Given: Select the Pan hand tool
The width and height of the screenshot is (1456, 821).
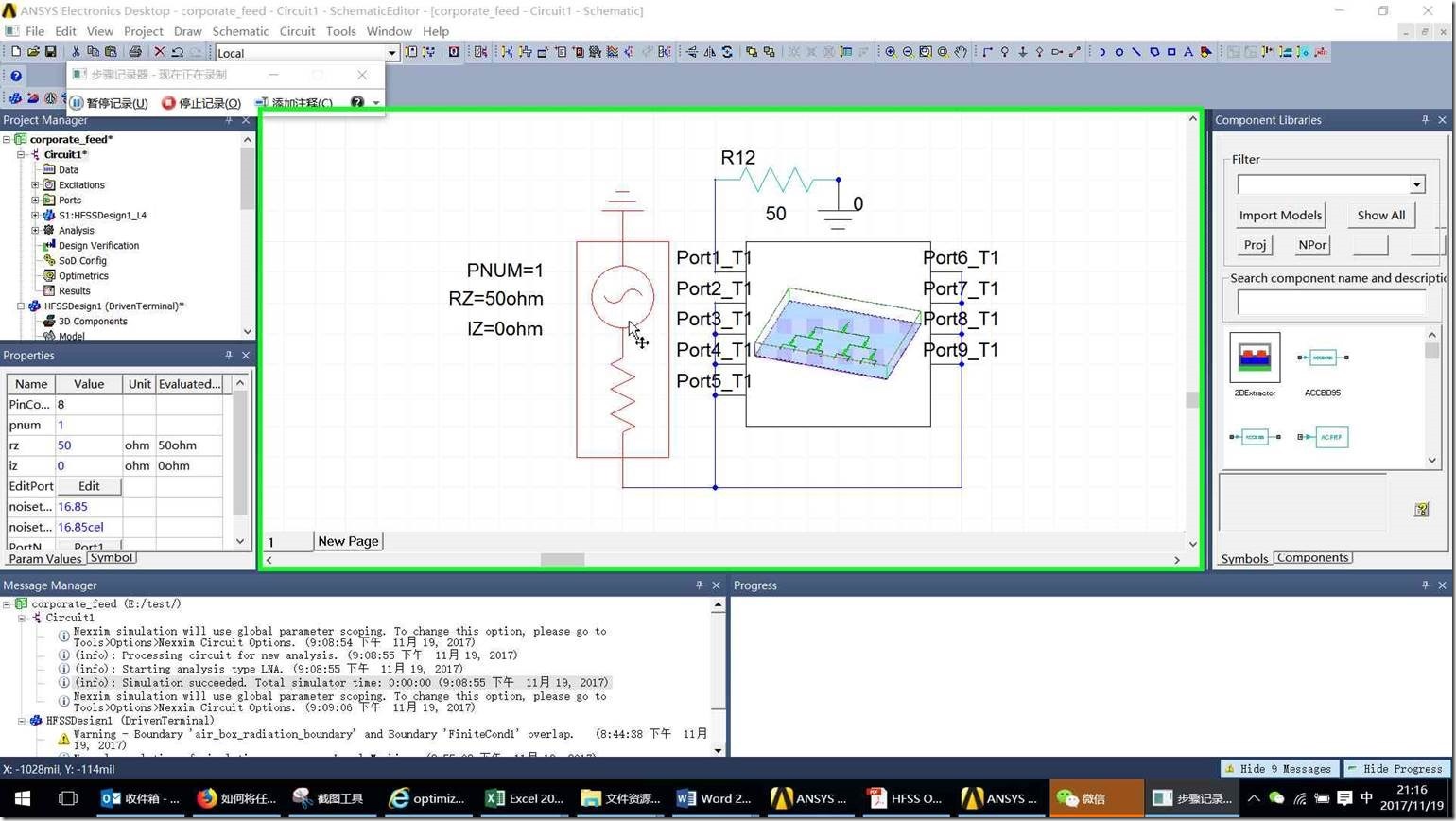Looking at the screenshot, I should pos(961,52).
